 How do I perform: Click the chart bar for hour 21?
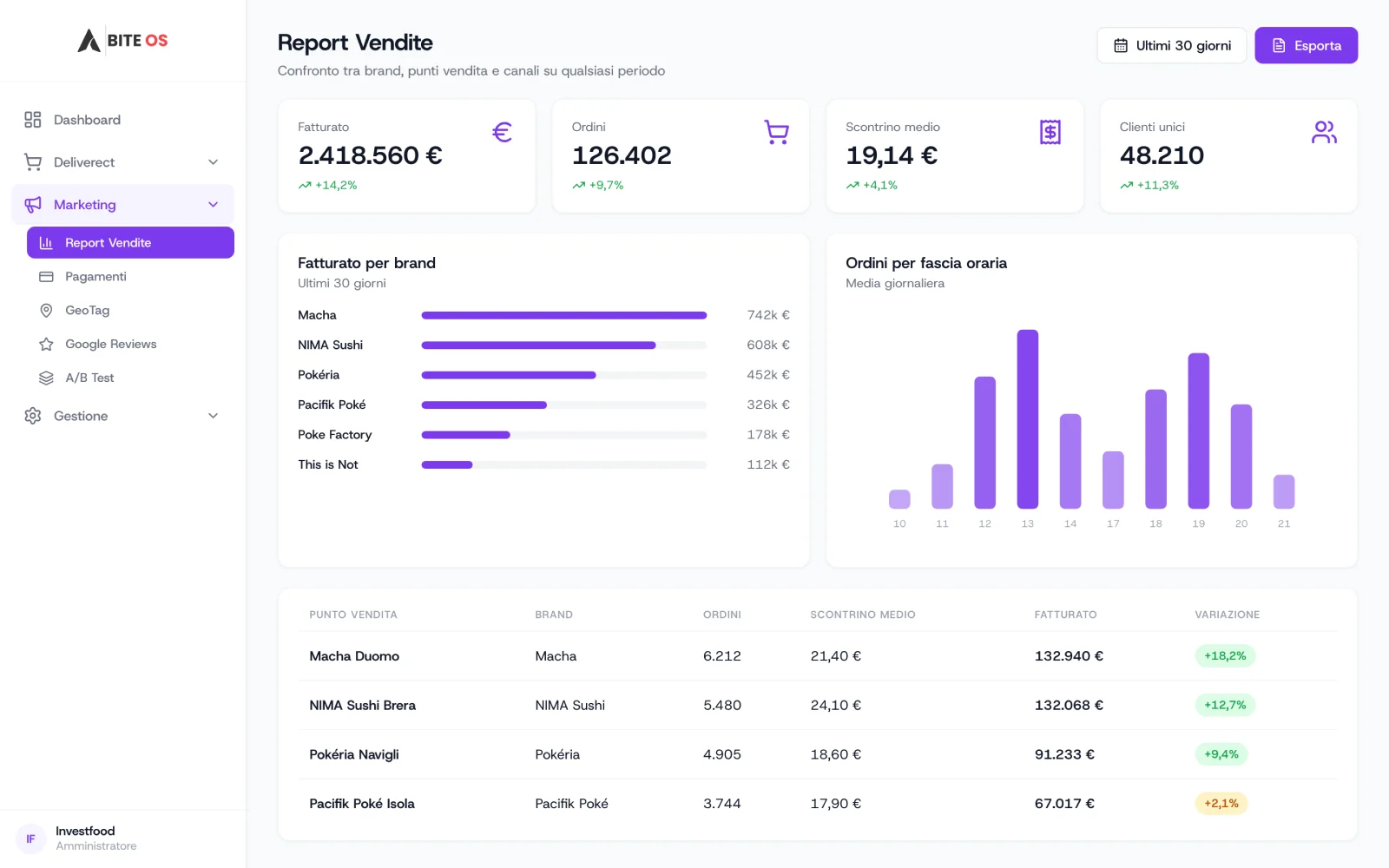pos(1284,491)
